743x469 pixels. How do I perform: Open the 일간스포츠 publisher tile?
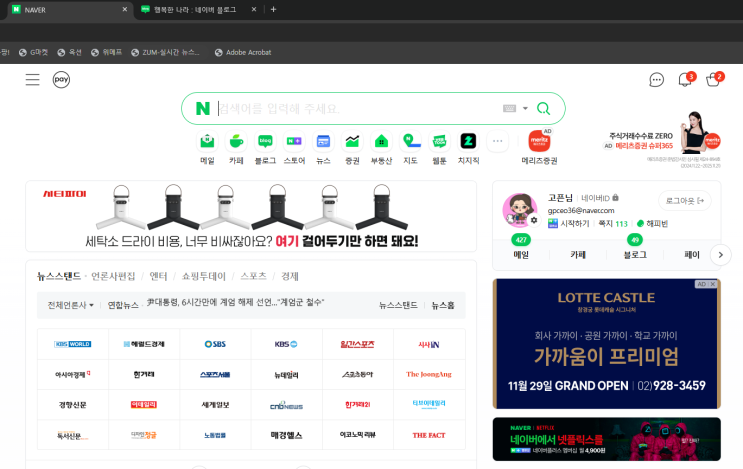point(358,344)
